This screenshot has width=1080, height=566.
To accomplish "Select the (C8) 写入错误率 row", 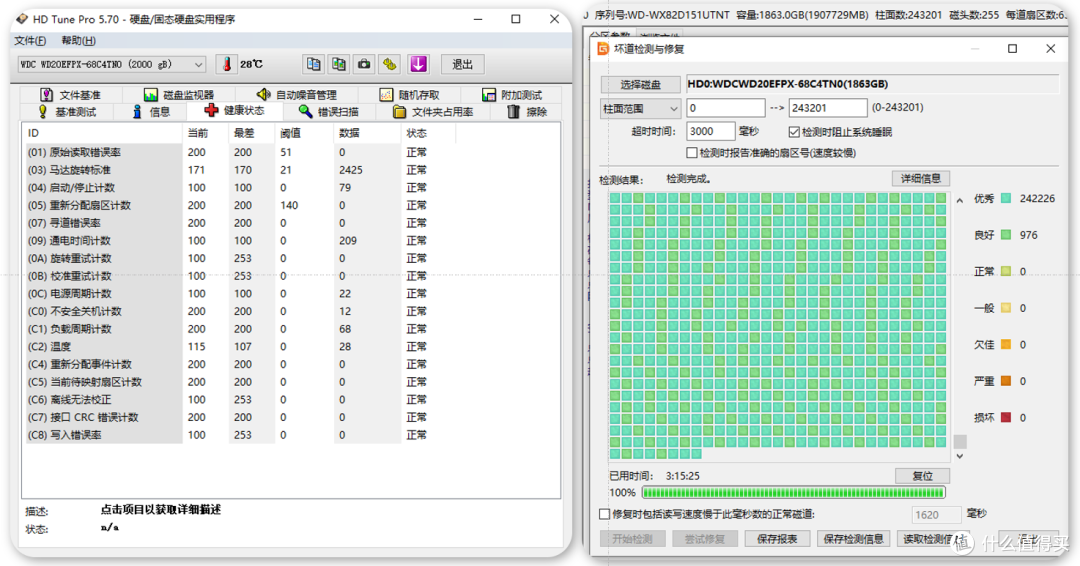I will pos(241,435).
